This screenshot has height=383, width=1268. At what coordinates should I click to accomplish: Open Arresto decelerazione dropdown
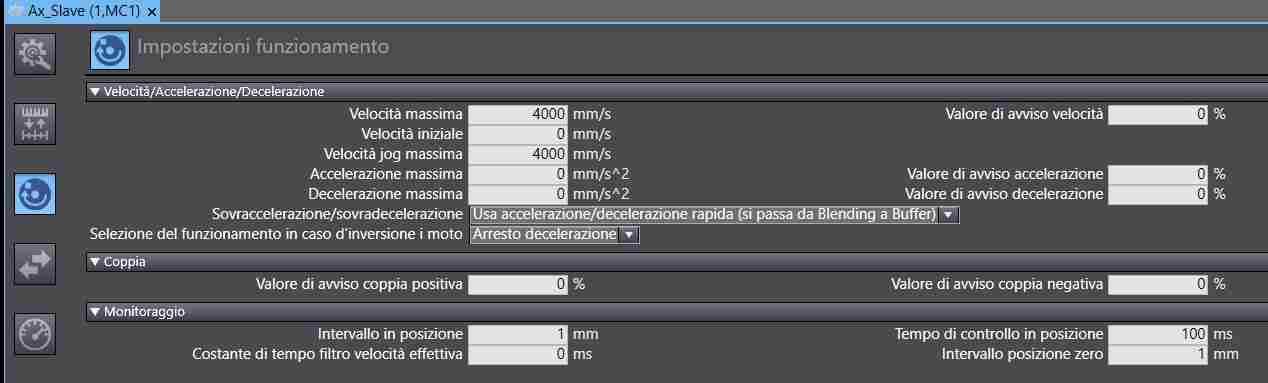click(554, 234)
